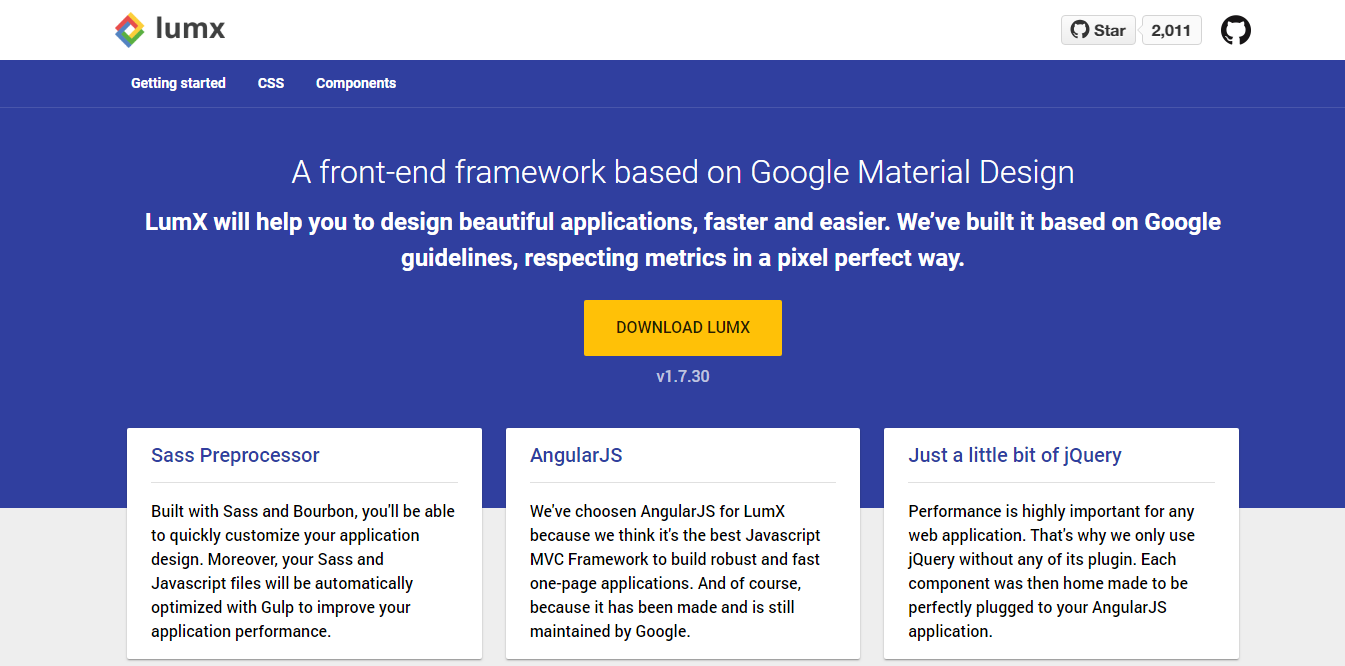The width and height of the screenshot is (1345, 666).
Task: Click the subtitle beginning LumX will help you
Action: pos(683,240)
